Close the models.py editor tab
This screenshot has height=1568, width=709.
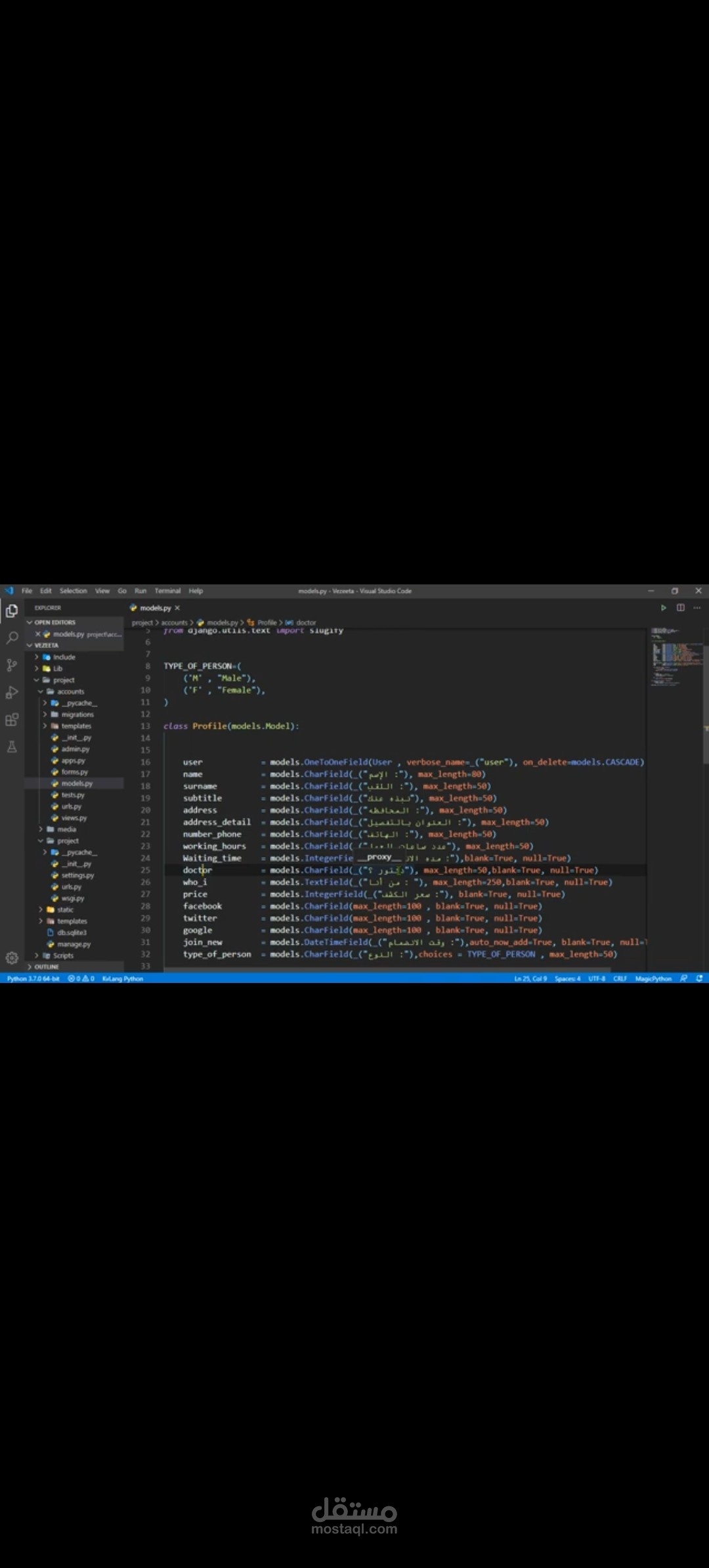coord(177,608)
